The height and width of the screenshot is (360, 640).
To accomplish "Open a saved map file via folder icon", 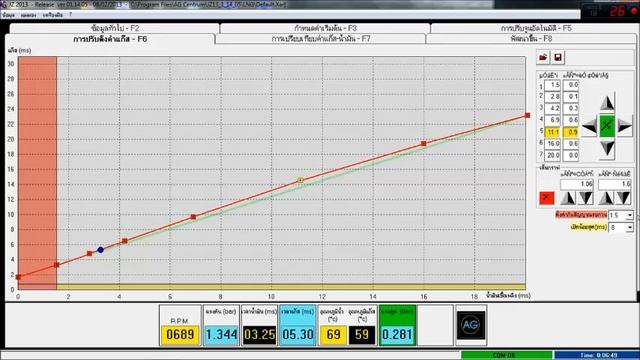I will click(543, 58).
